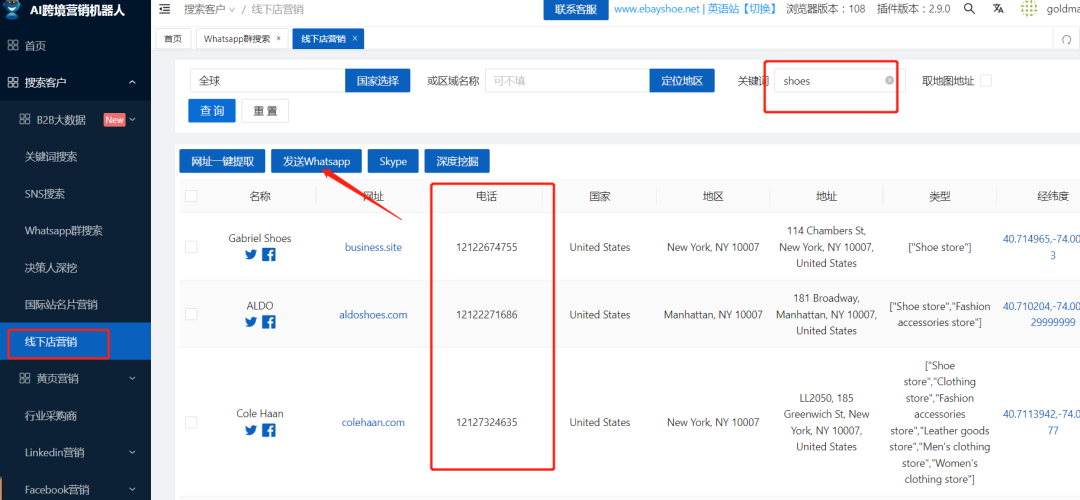Click the 电话 column header

(x=486, y=196)
